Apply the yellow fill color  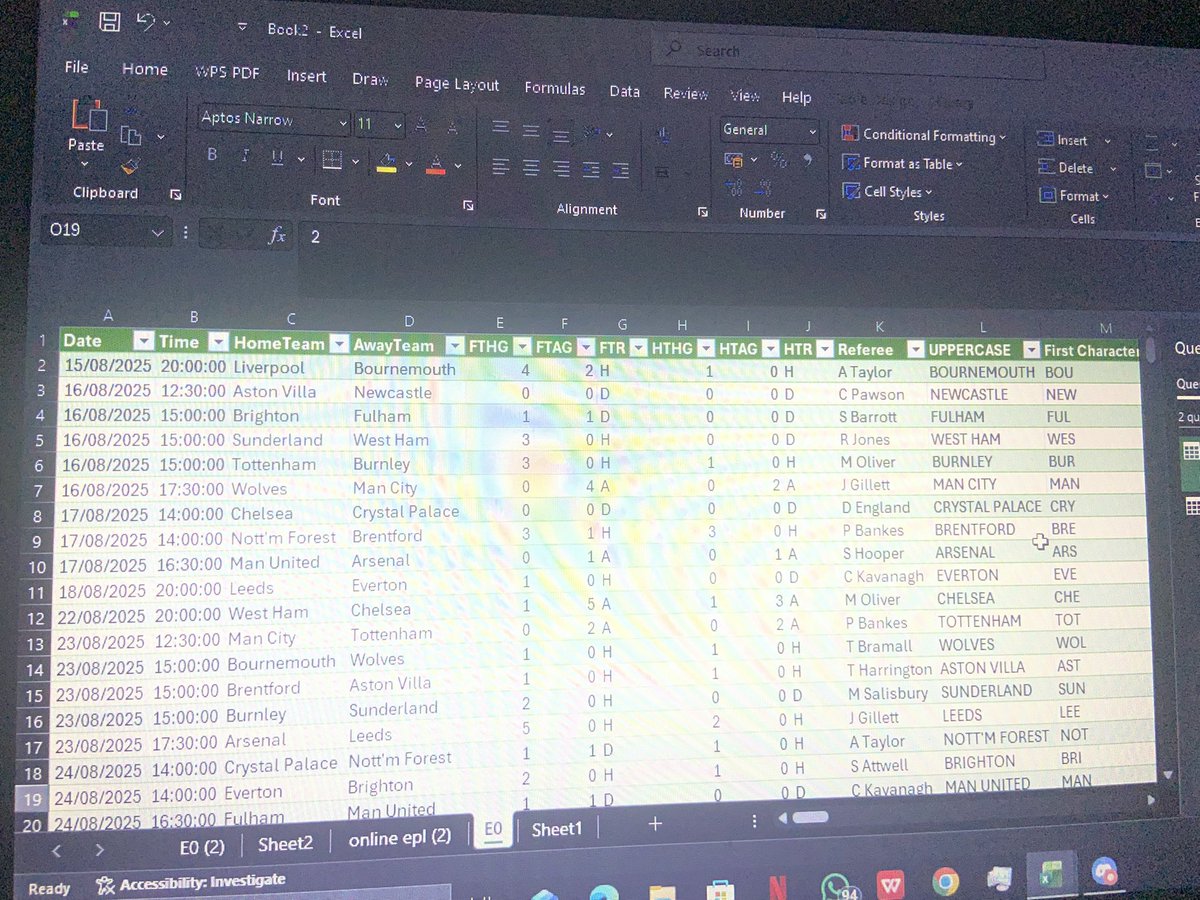point(386,163)
